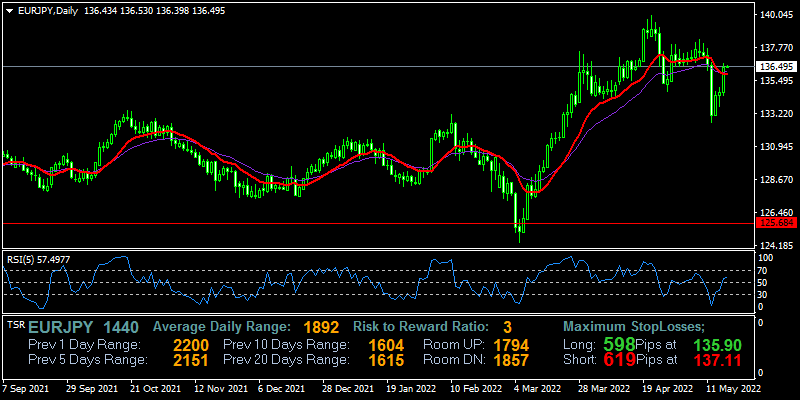The height and width of the screenshot is (400, 800).
Task: Click the RSI scale value 70
Action: pos(764,270)
